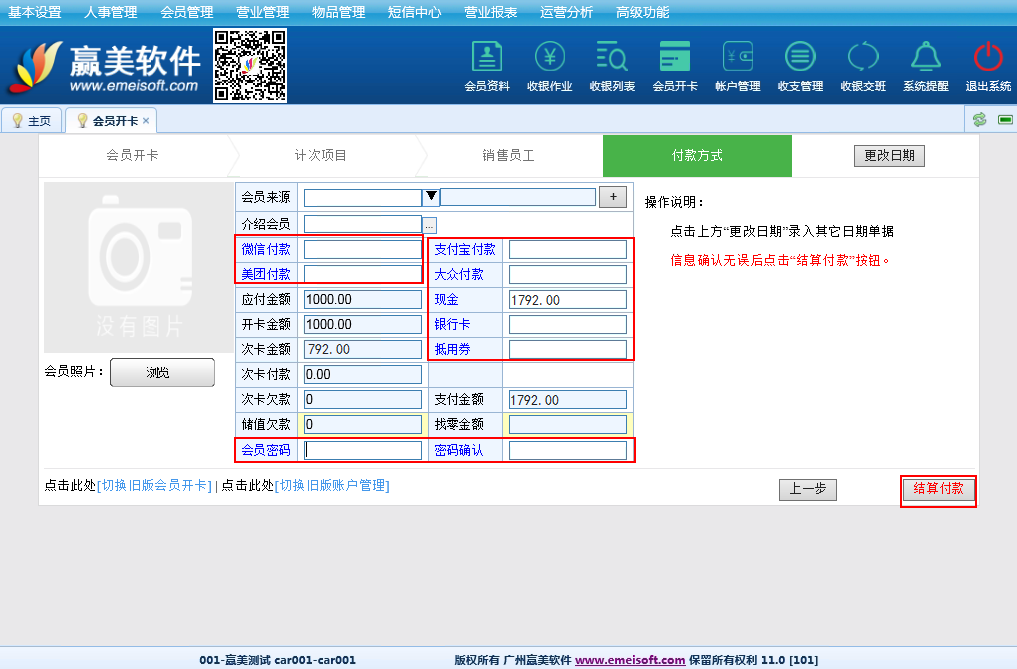
Task: Click the 退出系统 power icon
Action: pos(988,57)
